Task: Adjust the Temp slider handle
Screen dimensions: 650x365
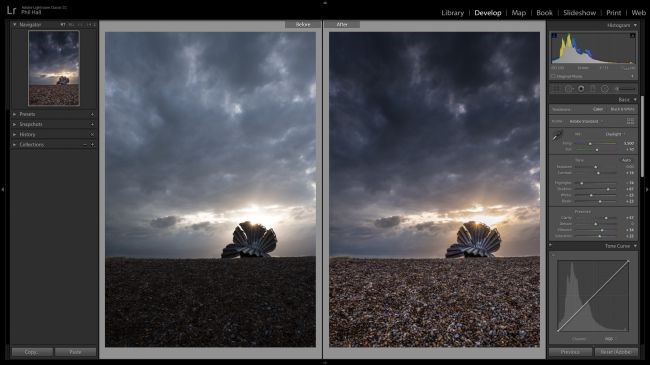Action: pos(590,144)
